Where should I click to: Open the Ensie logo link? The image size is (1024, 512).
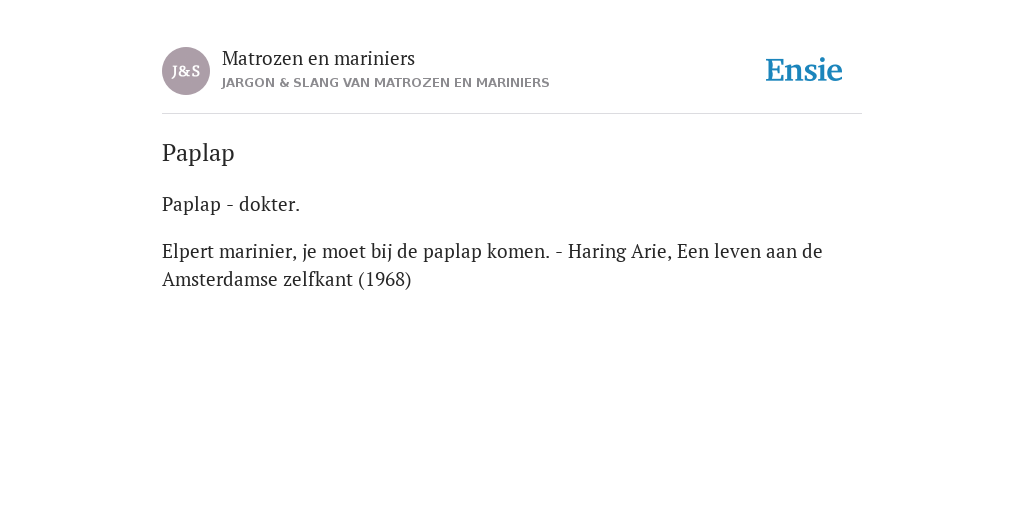pos(803,70)
